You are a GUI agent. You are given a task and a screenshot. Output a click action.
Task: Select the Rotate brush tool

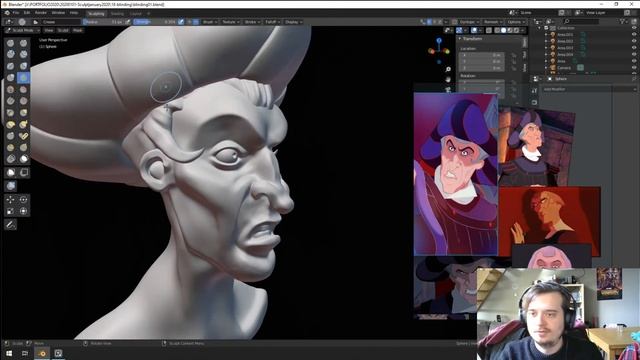point(24,147)
